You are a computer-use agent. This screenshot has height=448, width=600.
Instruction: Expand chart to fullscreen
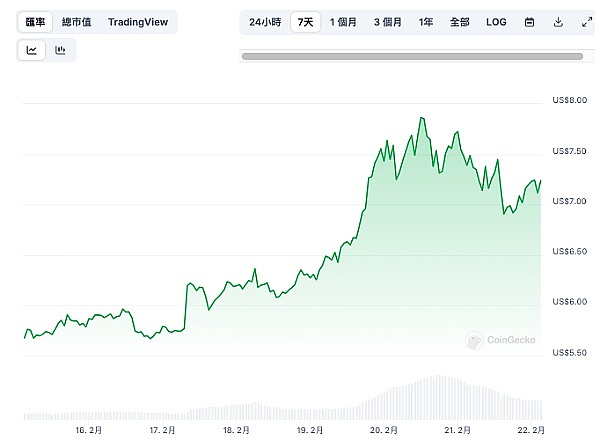pos(586,21)
